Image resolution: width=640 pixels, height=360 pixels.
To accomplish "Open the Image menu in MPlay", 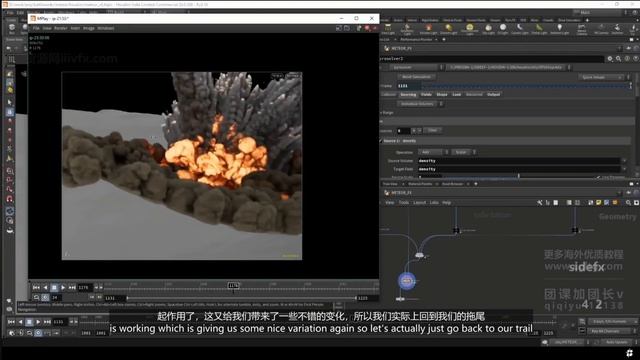I will 89,28.
